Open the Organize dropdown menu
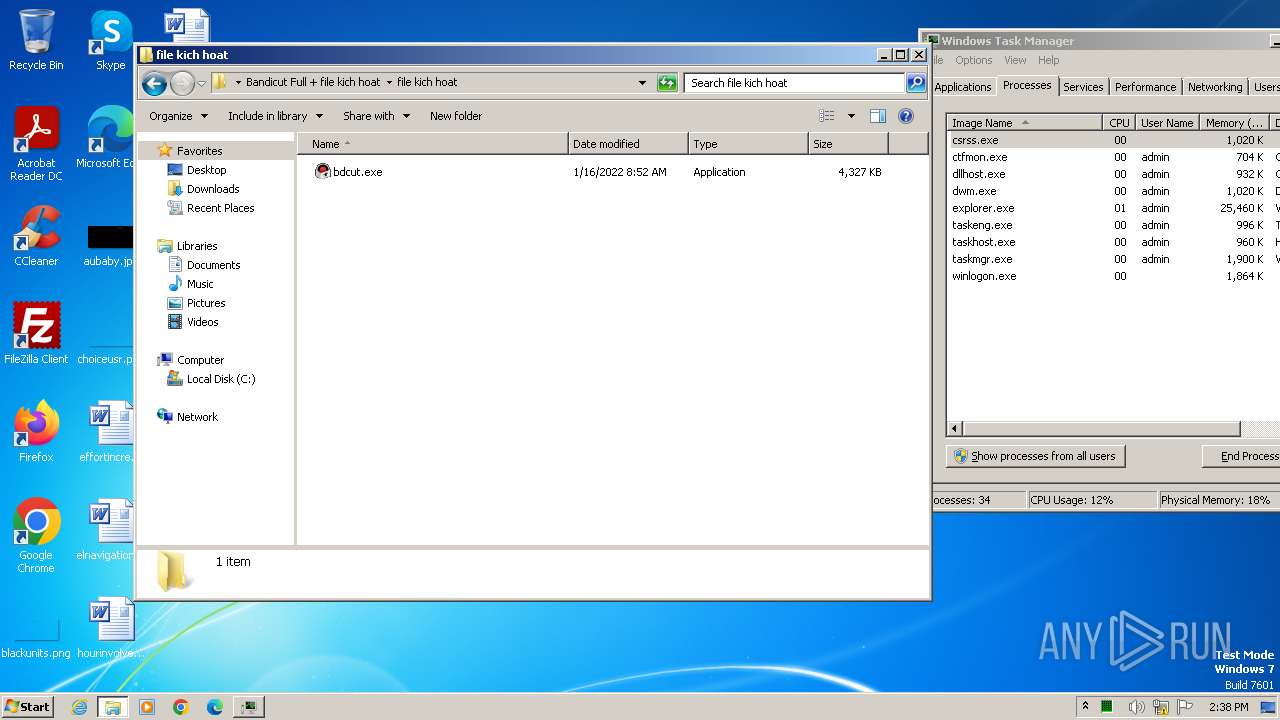Screen dimensions: 1280x720 coord(178,116)
